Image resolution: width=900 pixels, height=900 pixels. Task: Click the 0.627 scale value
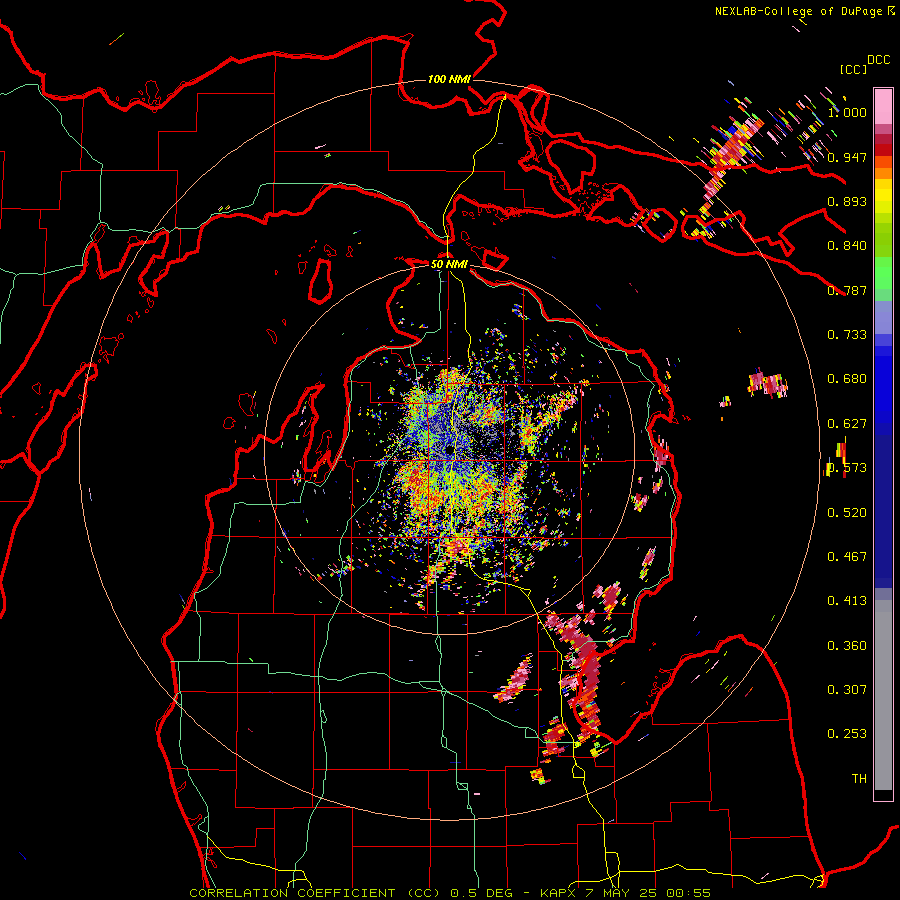click(x=847, y=424)
